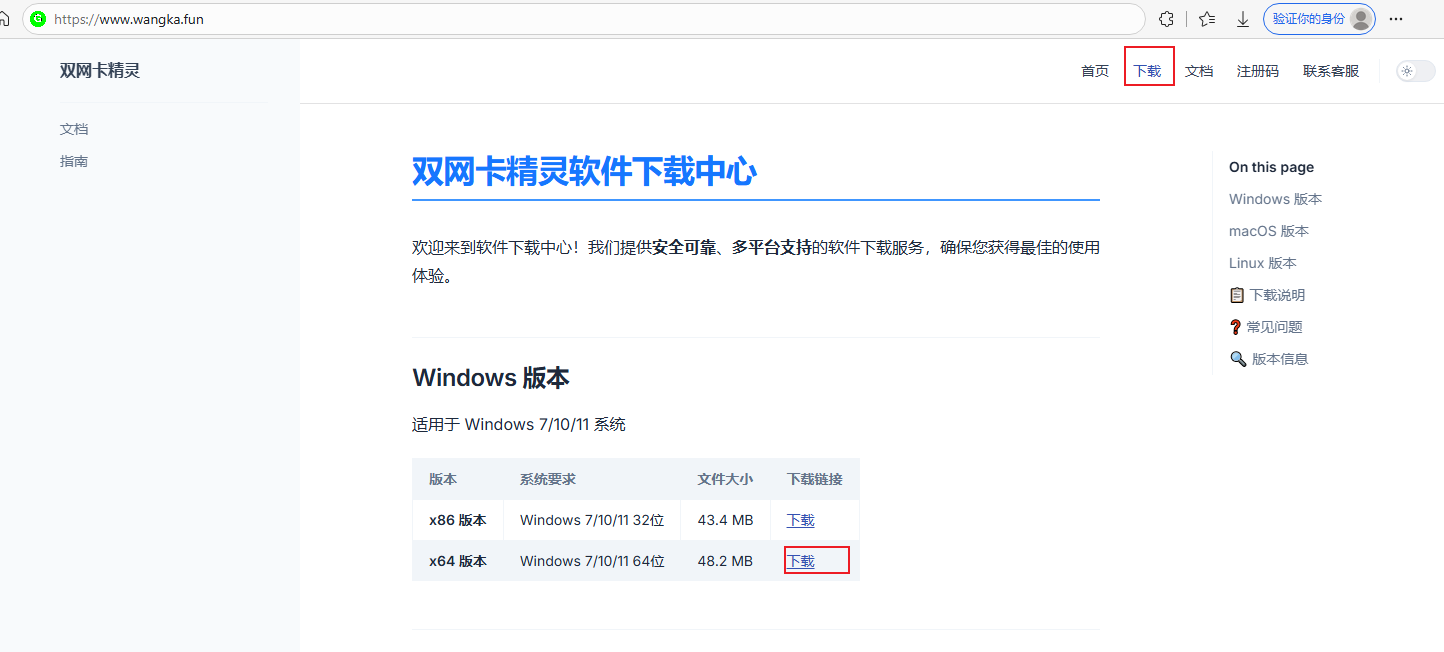This screenshot has height=652, width=1444.
Task: Click the magnifier icon beside 版本信息
Action: coord(1238,358)
